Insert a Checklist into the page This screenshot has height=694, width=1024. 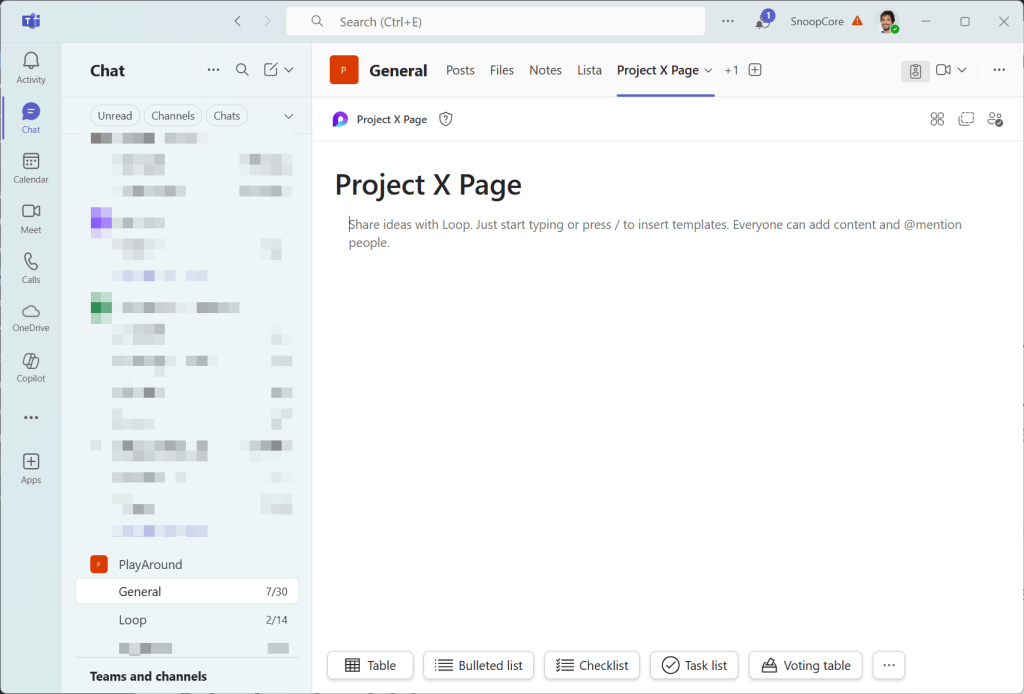tap(592, 665)
